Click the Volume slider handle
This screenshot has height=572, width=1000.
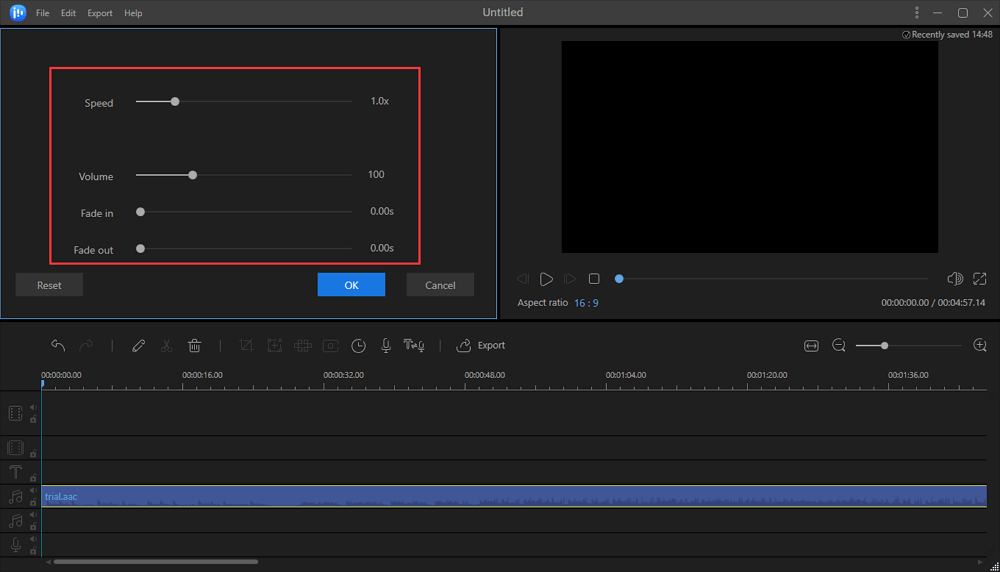193,175
